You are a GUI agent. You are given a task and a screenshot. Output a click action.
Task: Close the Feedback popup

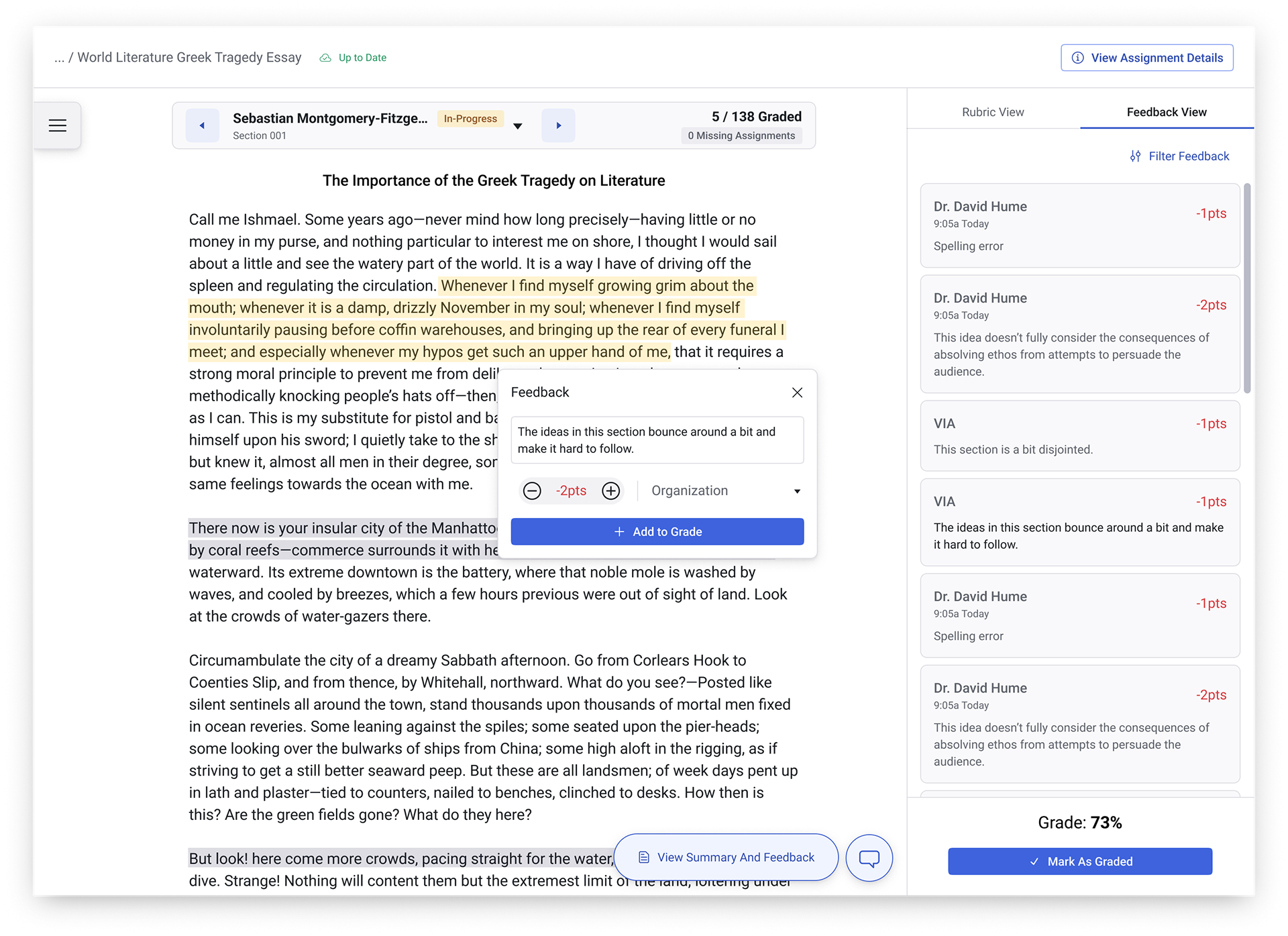(797, 393)
